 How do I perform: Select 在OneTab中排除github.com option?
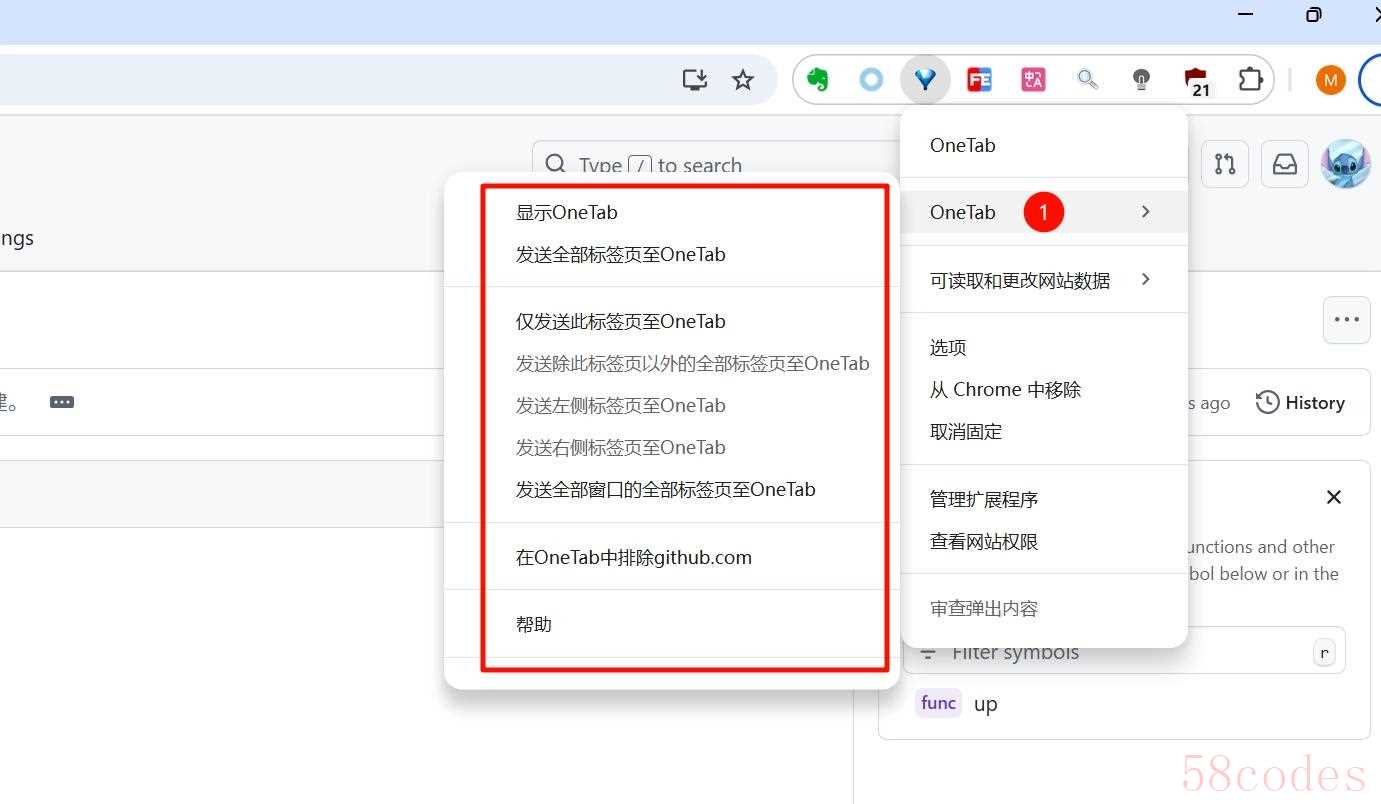pos(633,557)
